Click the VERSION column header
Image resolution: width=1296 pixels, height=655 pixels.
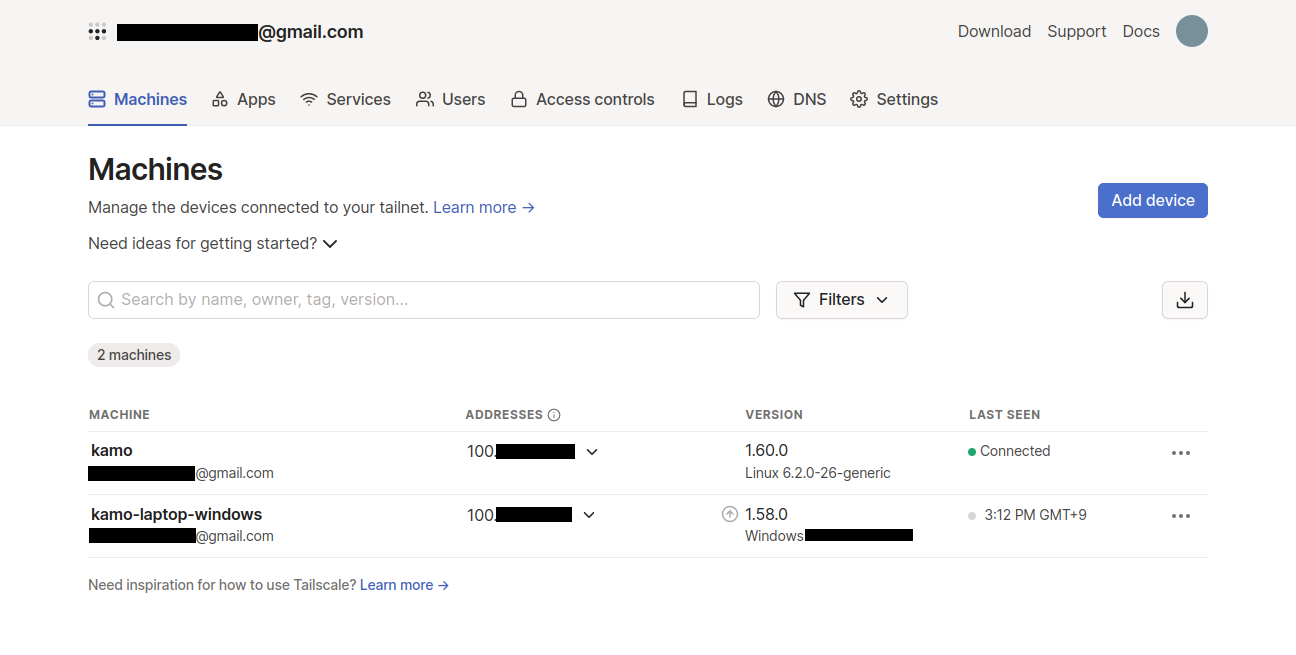click(774, 415)
